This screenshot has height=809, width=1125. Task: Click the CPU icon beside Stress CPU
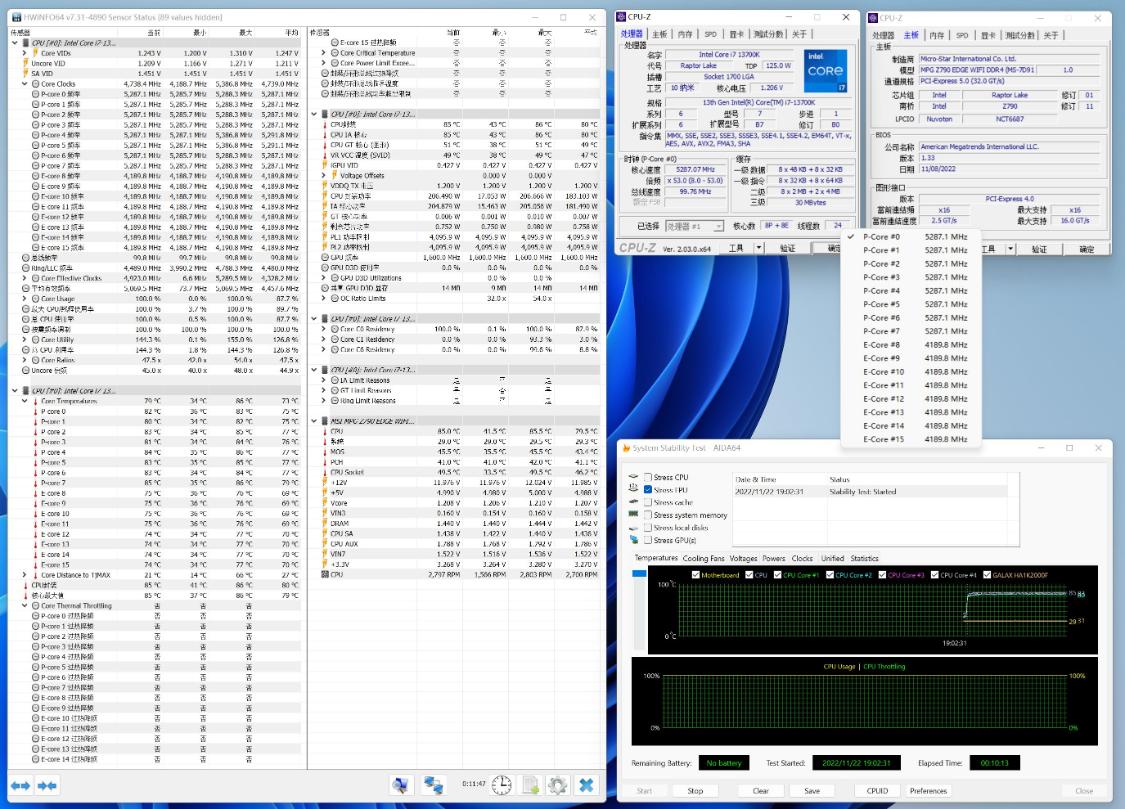pyautogui.click(x=633, y=475)
